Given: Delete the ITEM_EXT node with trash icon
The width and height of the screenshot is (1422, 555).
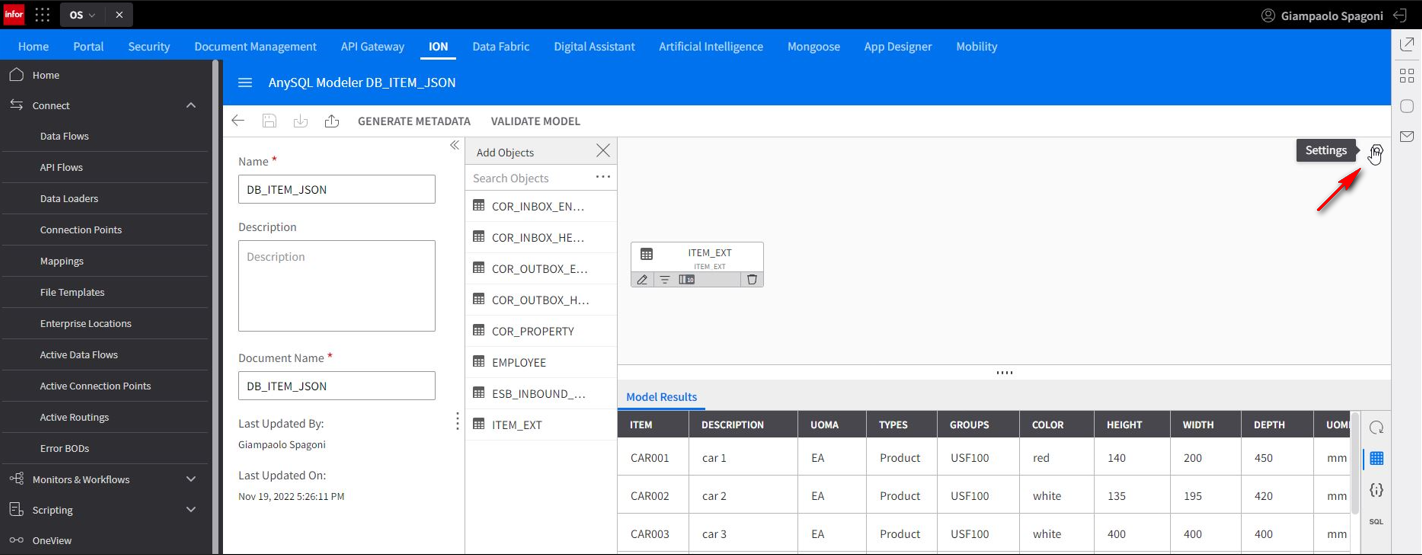Looking at the screenshot, I should tap(752, 280).
